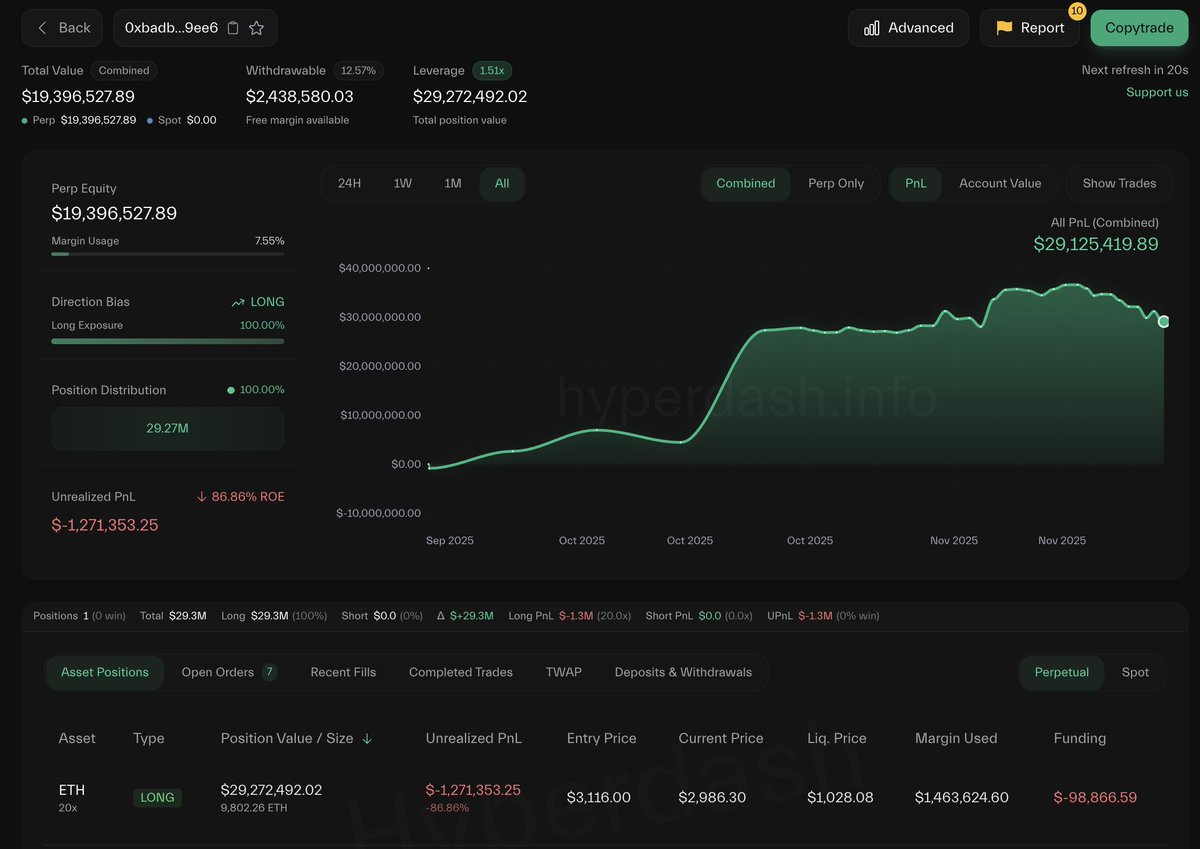The image size is (1200, 849).
Task: Click the All PnL total $29,125,419.89
Action: (x=1096, y=244)
